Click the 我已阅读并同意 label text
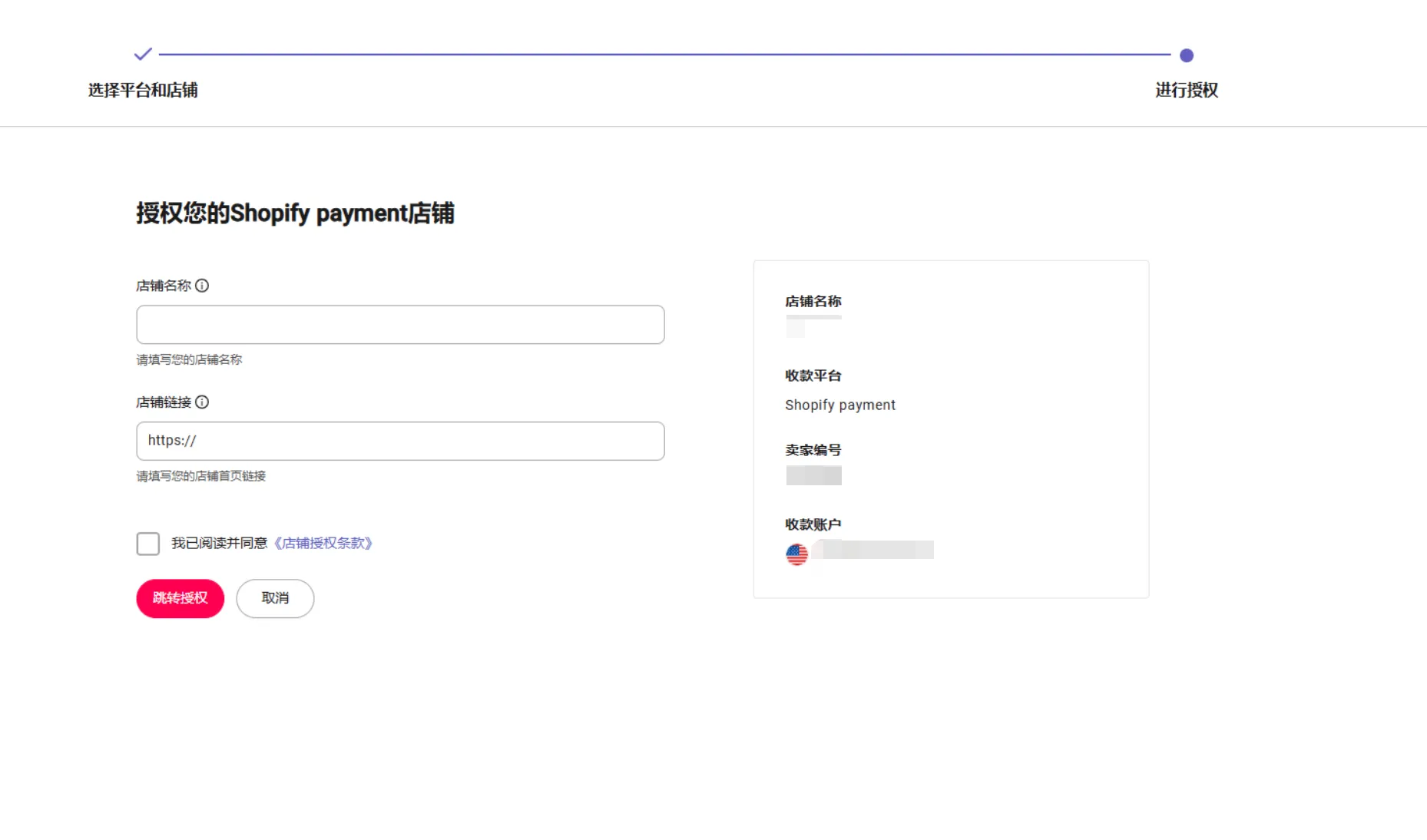 (x=219, y=544)
